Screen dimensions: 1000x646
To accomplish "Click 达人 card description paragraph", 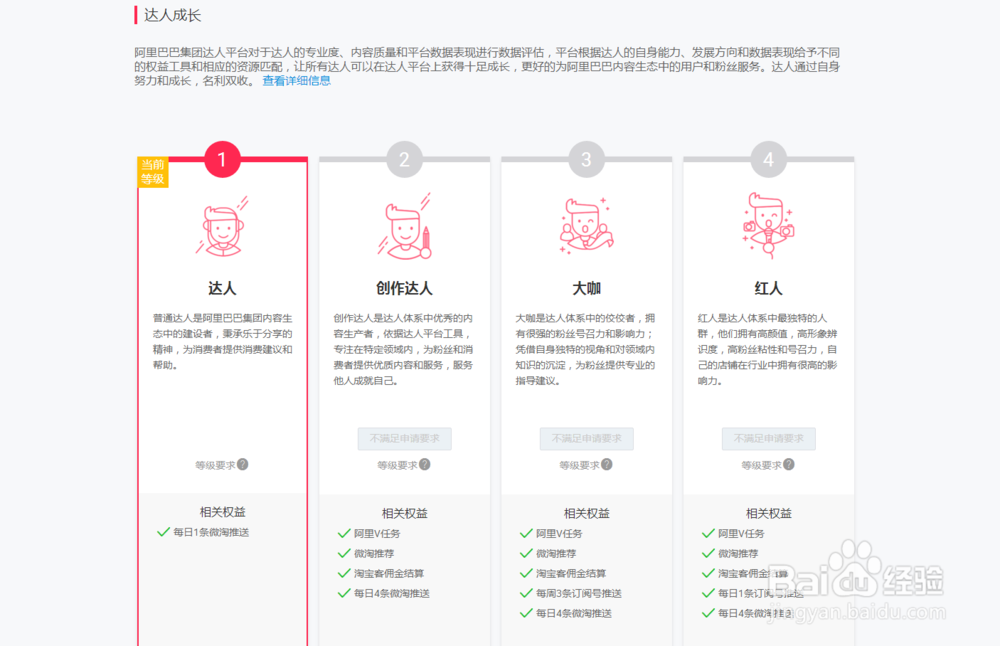I will (222, 341).
